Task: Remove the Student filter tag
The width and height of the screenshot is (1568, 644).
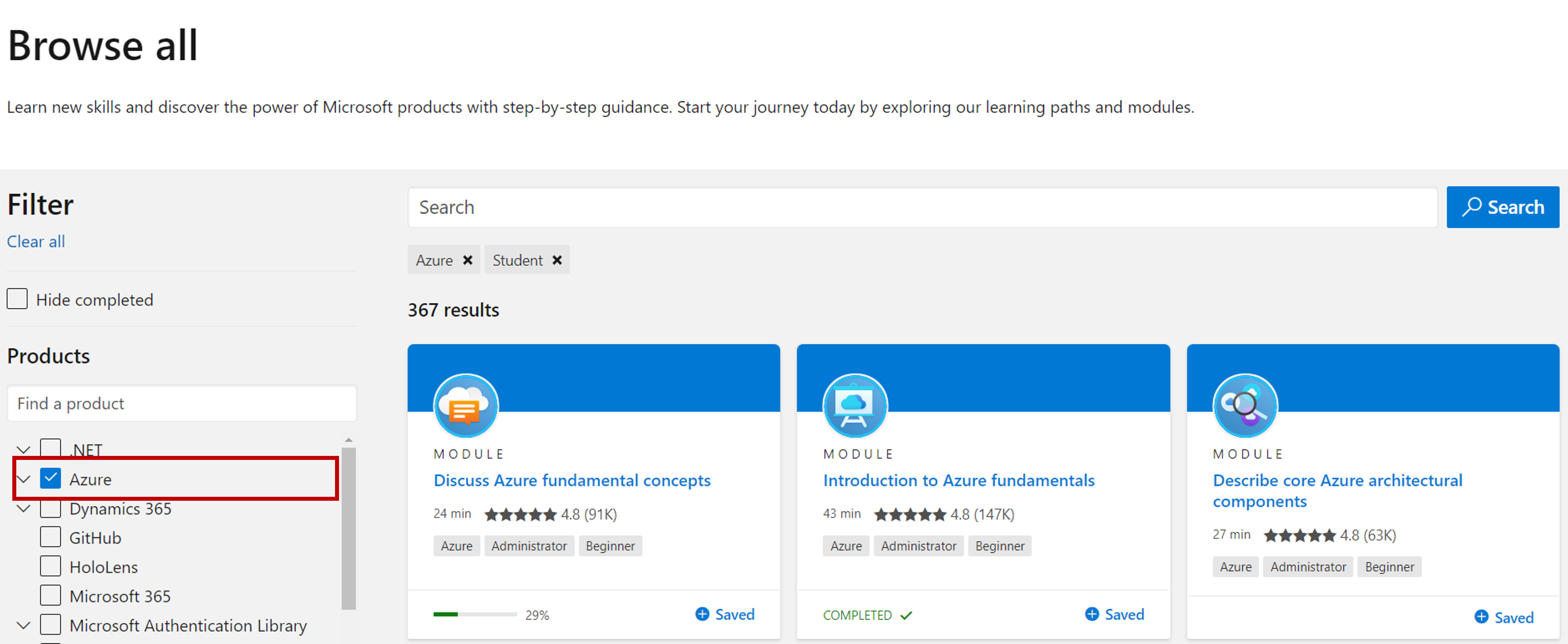Action: (557, 260)
